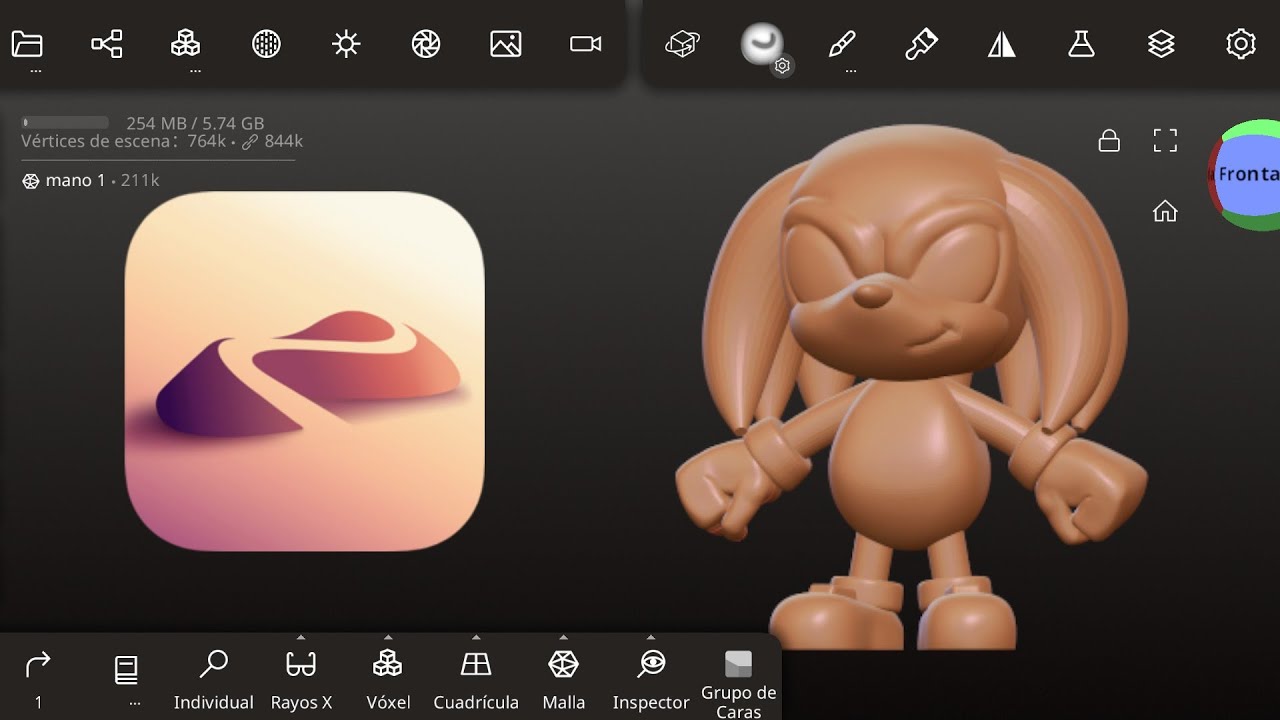The image size is (1280, 720).
Task: Click the redo arrow button
Action: coord(38,664)
